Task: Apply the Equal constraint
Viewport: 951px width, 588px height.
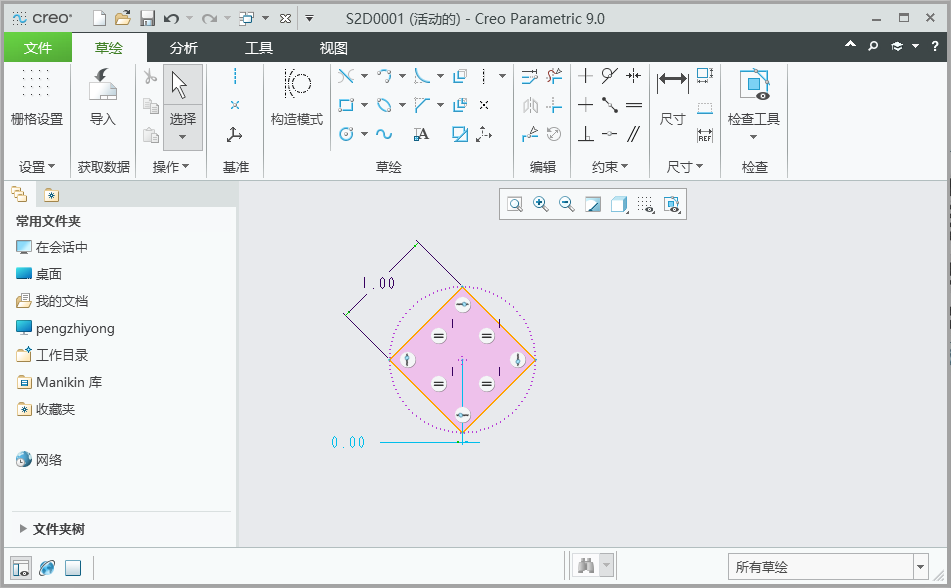Action: pos(634,105)
